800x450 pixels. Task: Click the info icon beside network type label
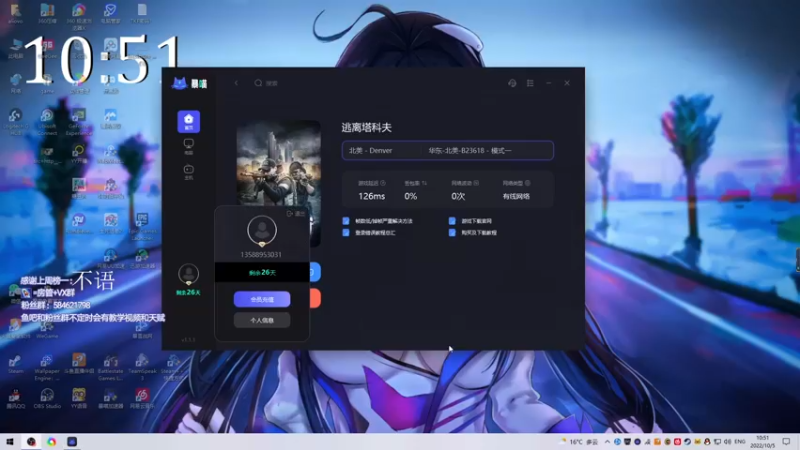(528, 183)
